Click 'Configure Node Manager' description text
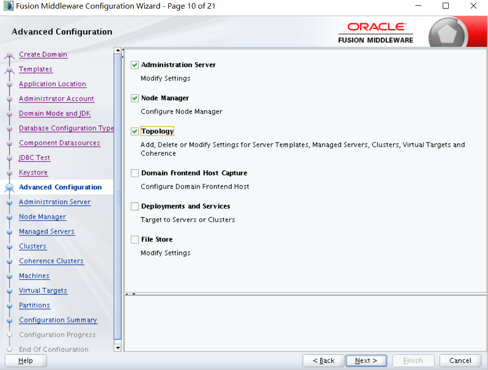Image resolution: width=488 pixels, height=370 pixels. [x=181, y=112]
